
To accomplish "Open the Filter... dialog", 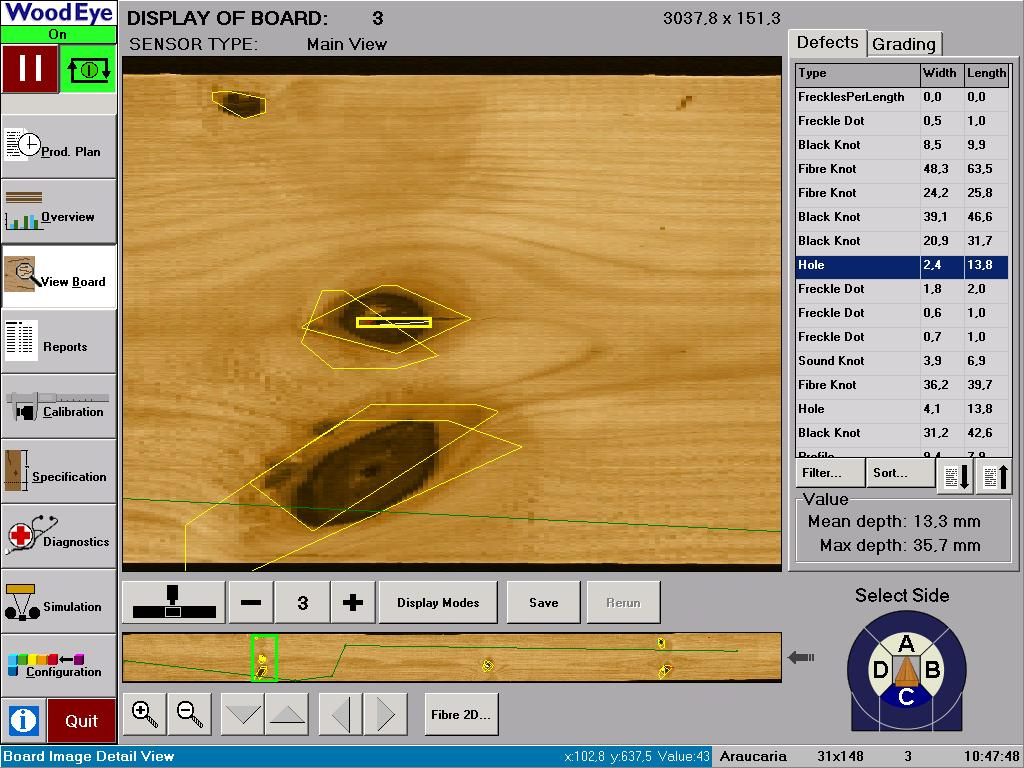I will pos(829,474).
